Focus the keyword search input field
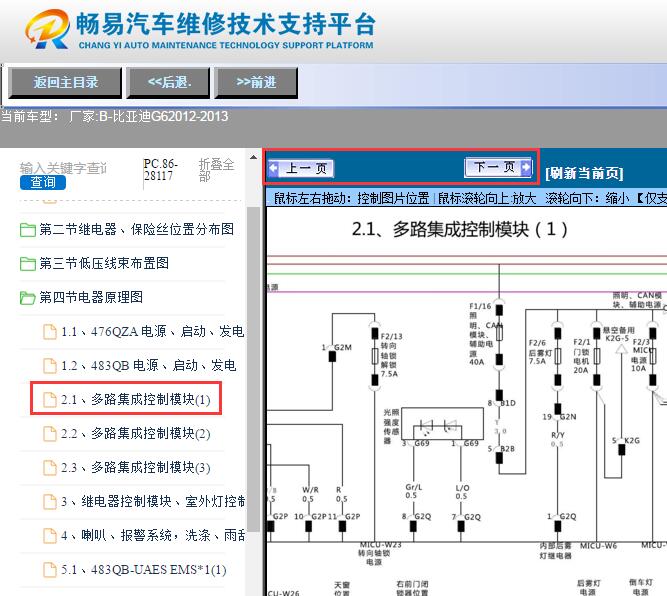Image resolution: width=667 pixels, height=596 pixels. [x=64, y=168]
